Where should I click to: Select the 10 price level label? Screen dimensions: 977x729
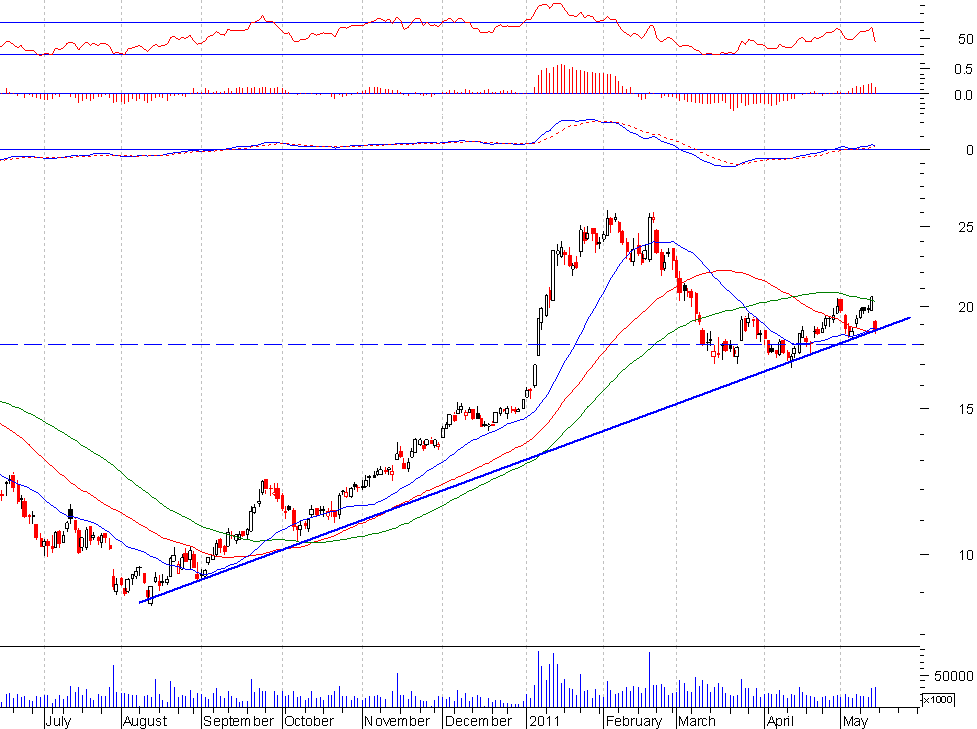[x=966, y=555]
